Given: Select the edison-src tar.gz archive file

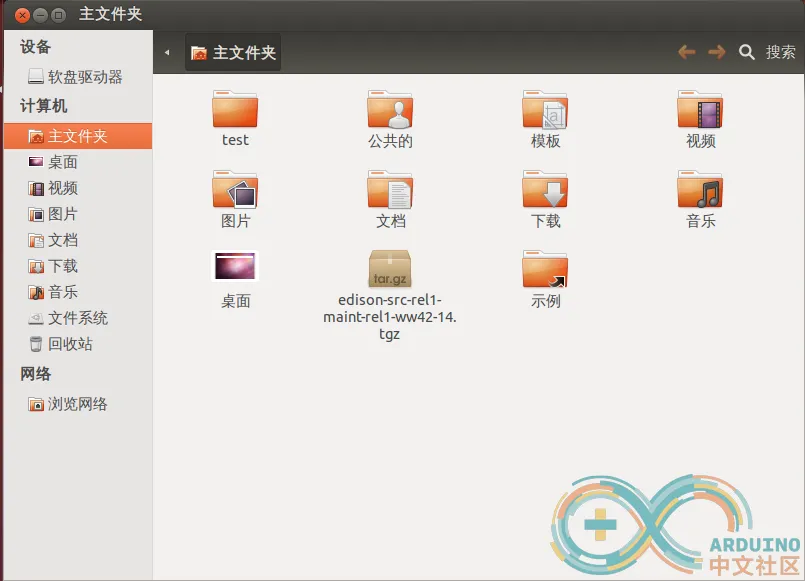Looking at the screenshot, I should (x=390, y=270).
